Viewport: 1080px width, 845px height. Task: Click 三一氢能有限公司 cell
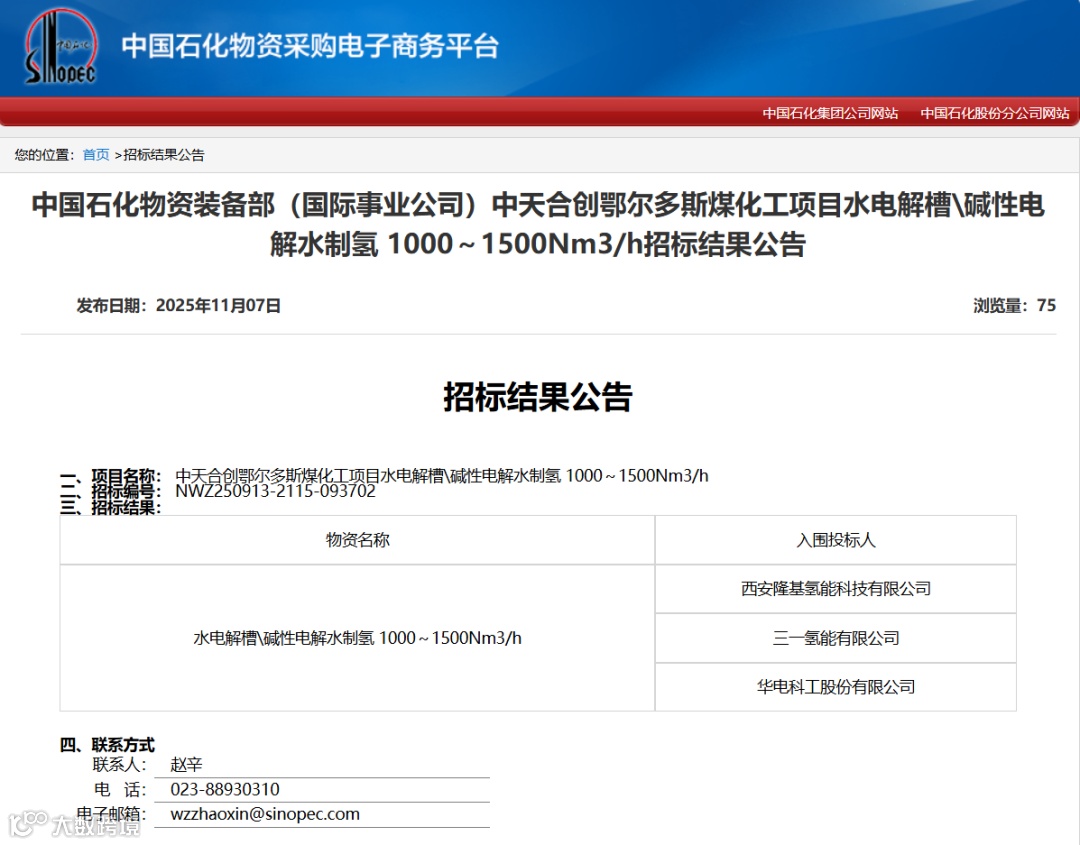click(x=835, y=638)
